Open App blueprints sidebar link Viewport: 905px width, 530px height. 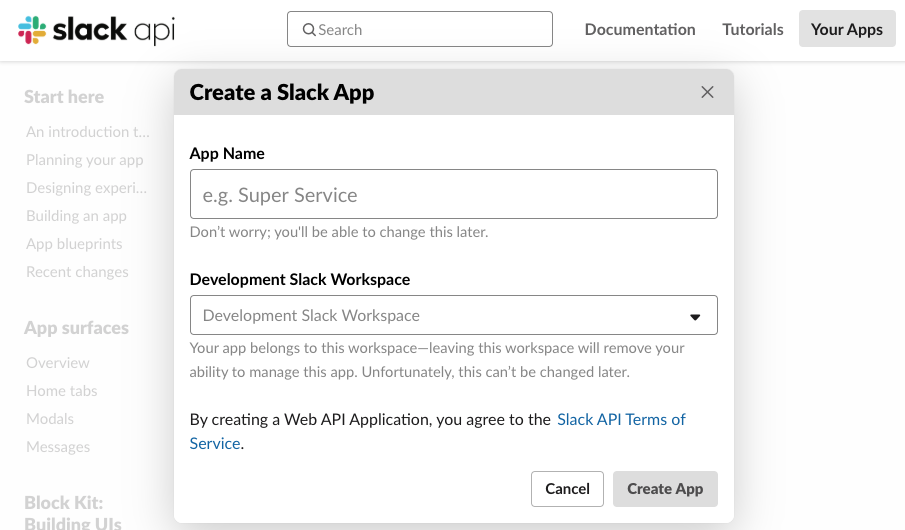pyautogui.click(x=74, y=244)
